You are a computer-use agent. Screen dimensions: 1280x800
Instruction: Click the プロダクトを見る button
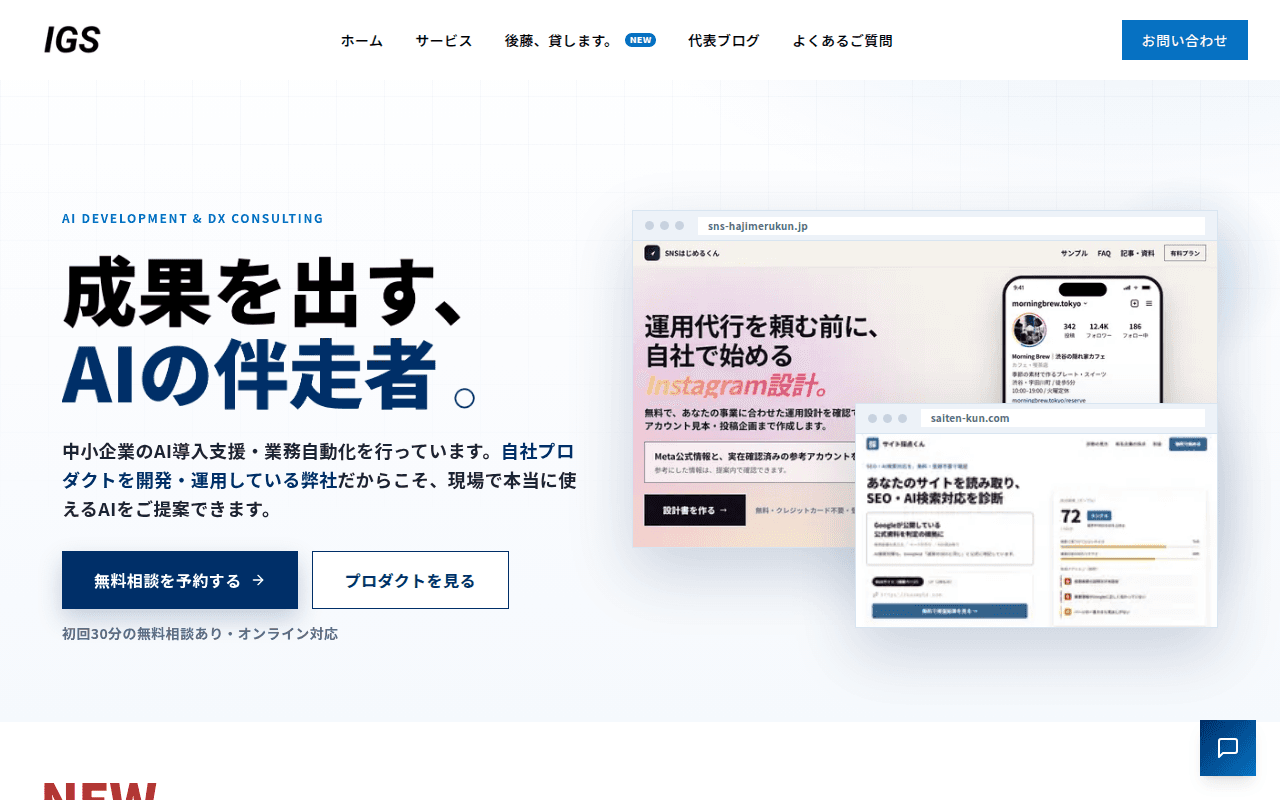tap(410, 580)
